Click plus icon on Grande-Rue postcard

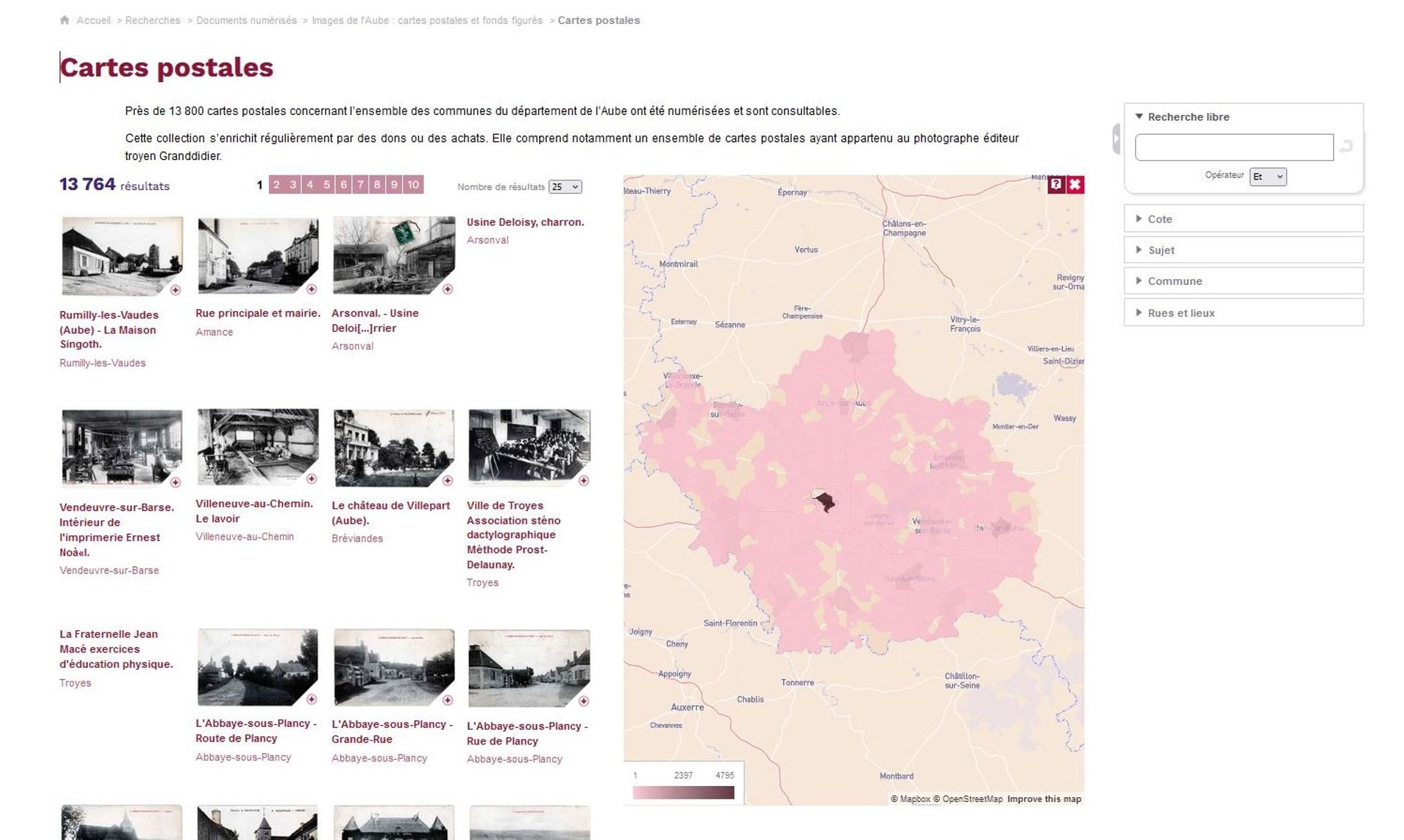click(x=448, y=700)
